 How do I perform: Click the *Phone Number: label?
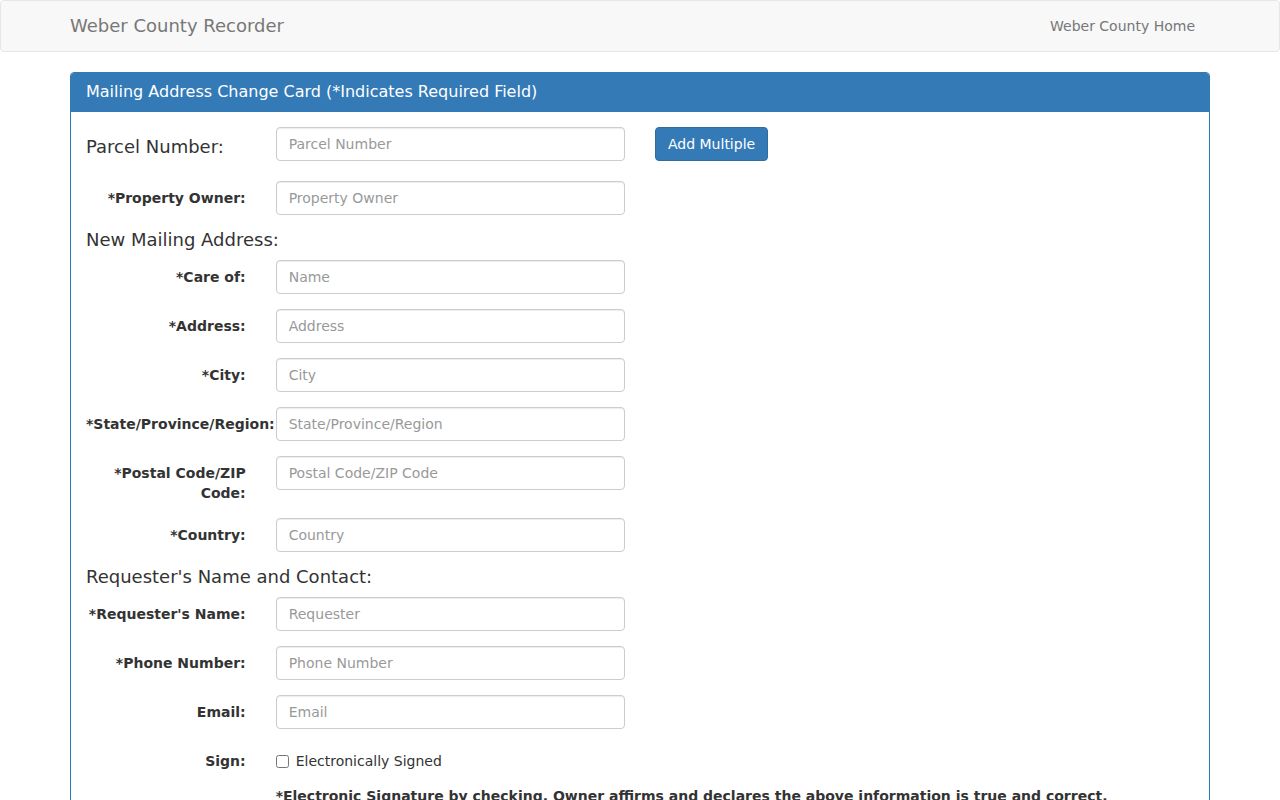(x=180, y=663)
